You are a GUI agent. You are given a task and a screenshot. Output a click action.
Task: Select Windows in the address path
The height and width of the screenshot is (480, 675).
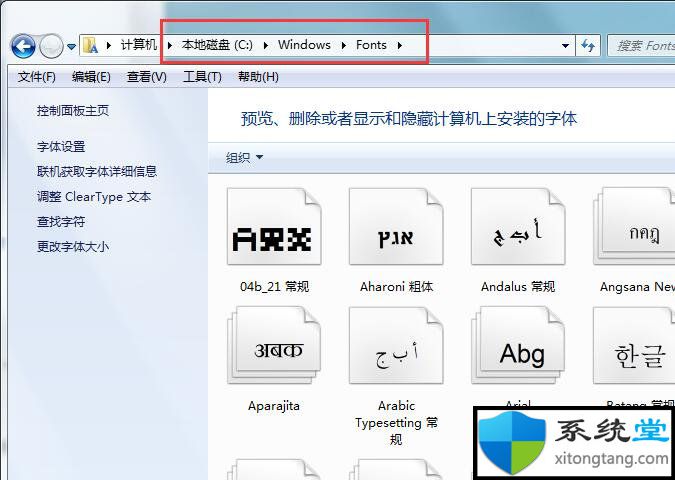304,45
